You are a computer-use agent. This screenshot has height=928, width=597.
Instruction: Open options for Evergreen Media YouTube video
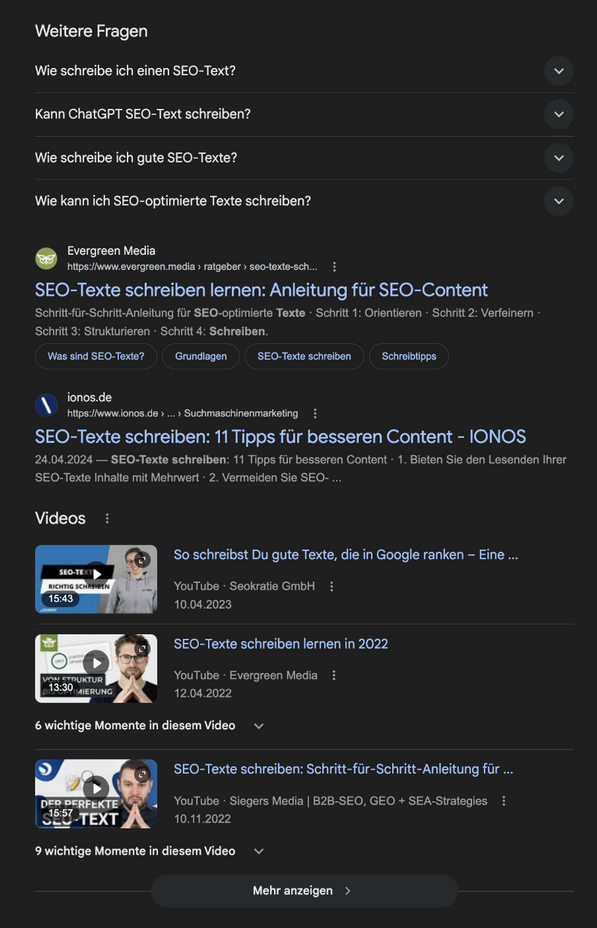334,675
